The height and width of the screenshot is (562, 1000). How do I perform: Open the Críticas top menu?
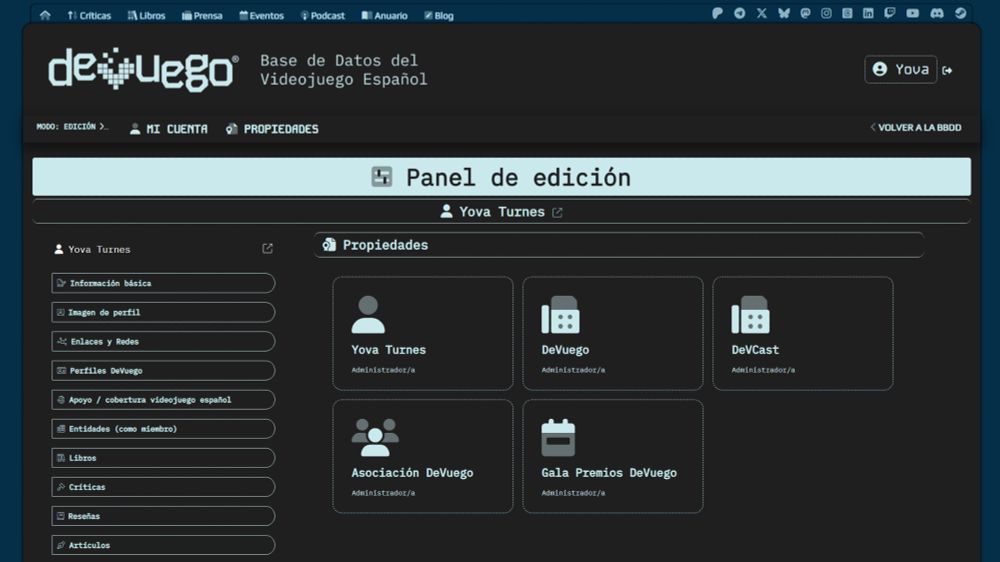(x=89, y=15)
